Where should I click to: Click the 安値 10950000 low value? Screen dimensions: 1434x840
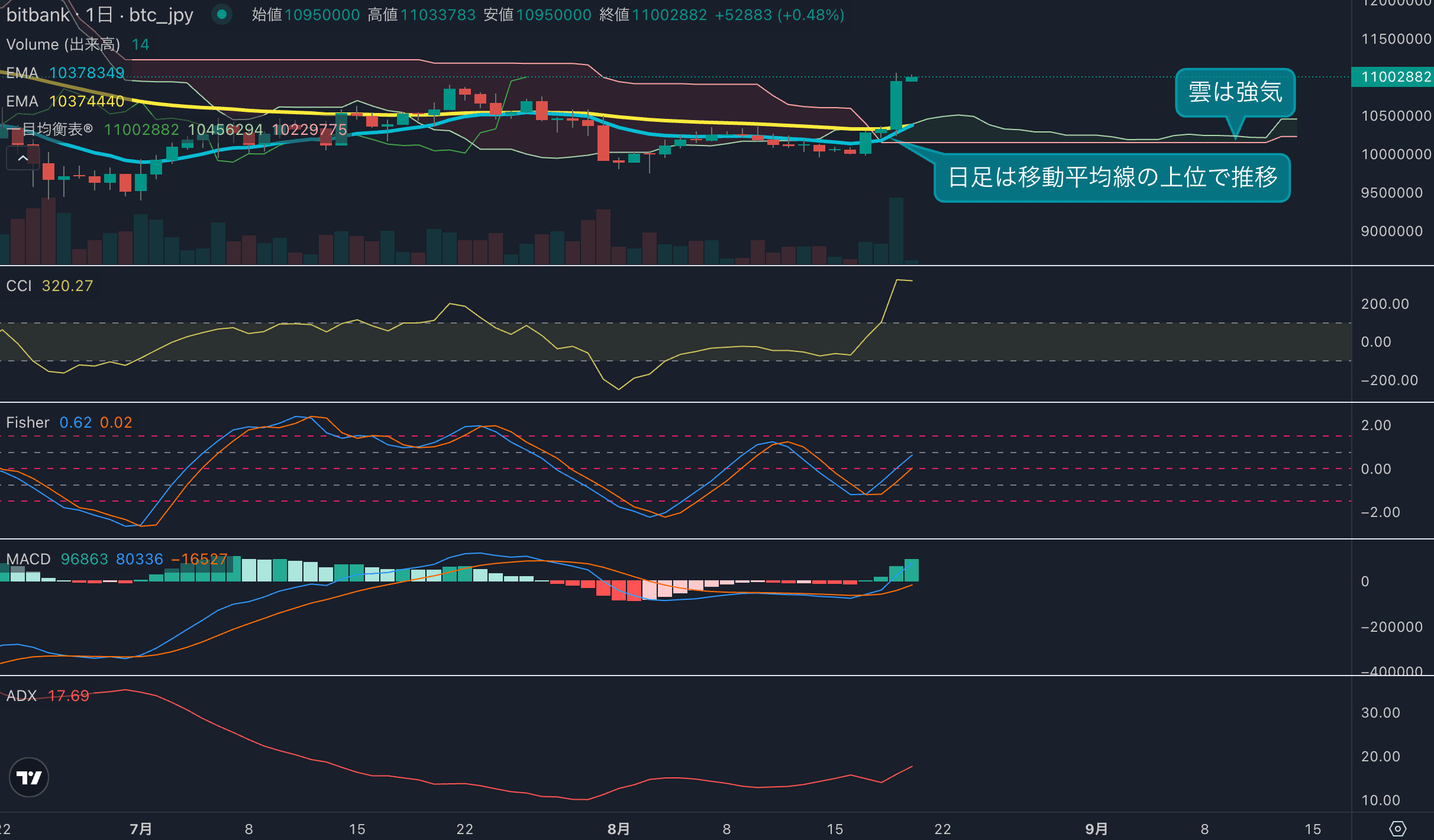[538, 15]
